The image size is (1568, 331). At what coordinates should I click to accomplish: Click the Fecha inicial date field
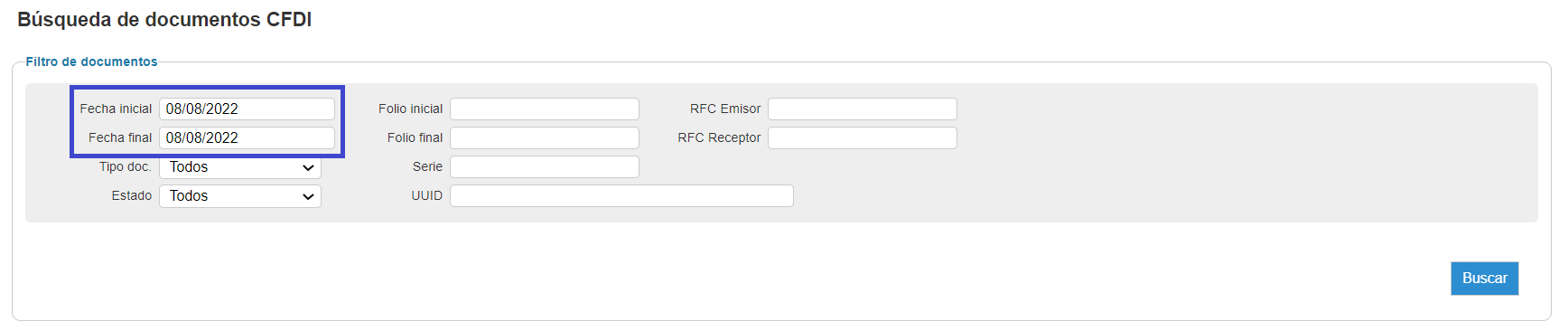247,109
